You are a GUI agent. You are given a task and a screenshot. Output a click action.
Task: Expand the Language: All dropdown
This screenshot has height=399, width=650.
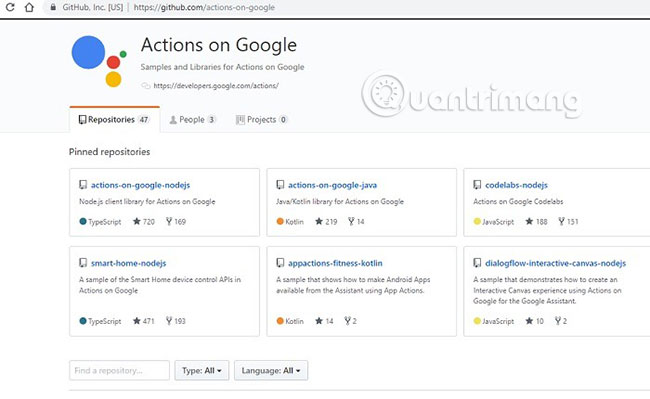point(271,370)
